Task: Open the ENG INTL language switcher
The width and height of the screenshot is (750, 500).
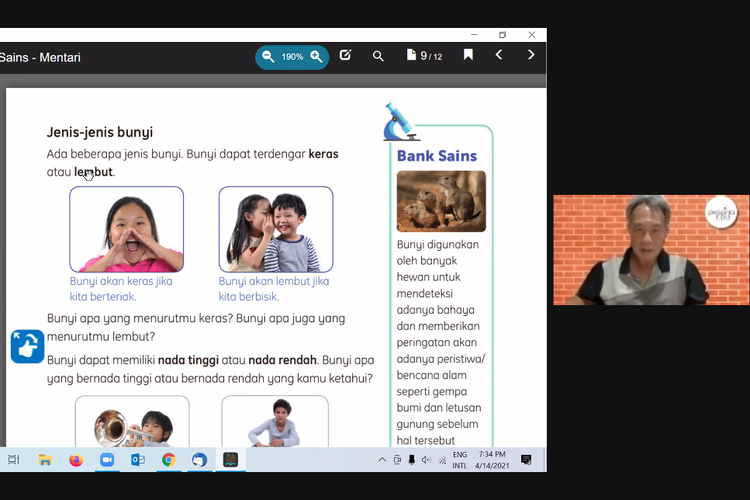Action: point(459,460)
